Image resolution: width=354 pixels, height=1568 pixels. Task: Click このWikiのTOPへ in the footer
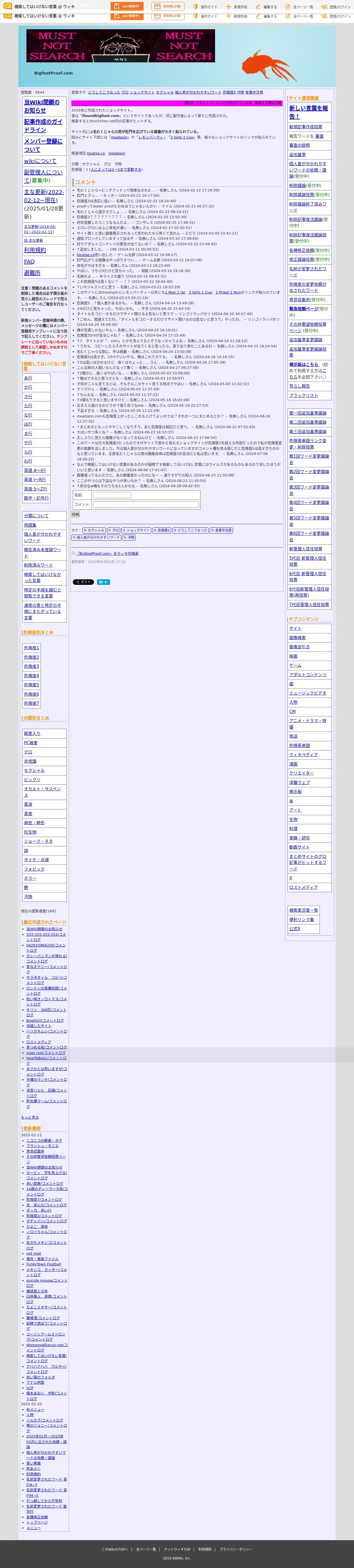tap(114, 1549)
